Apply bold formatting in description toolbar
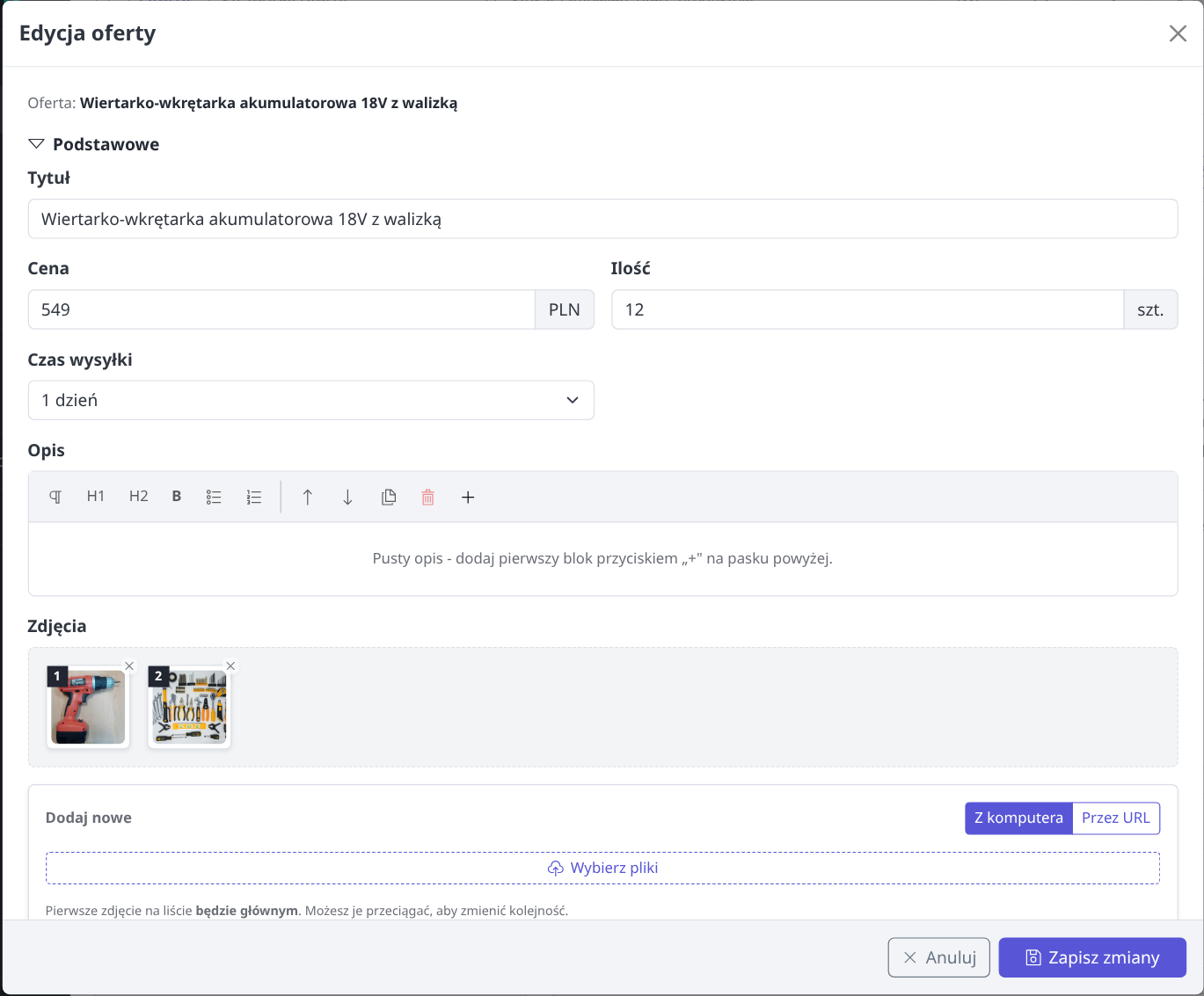 click(177, 497)
